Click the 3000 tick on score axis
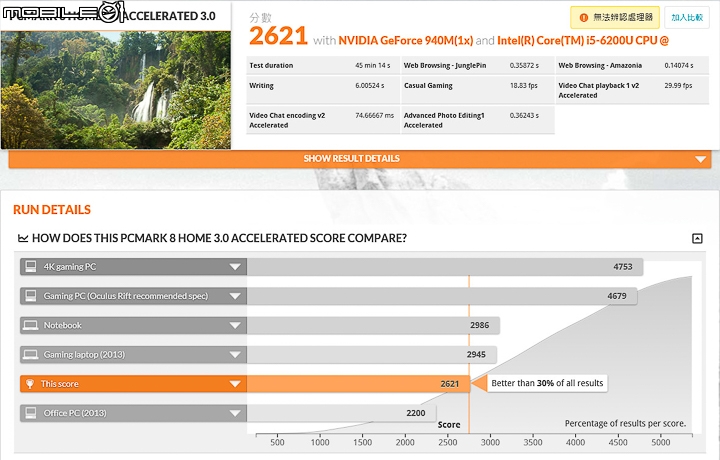This screenshot has width=720, height=460. (x=490, y=442)
